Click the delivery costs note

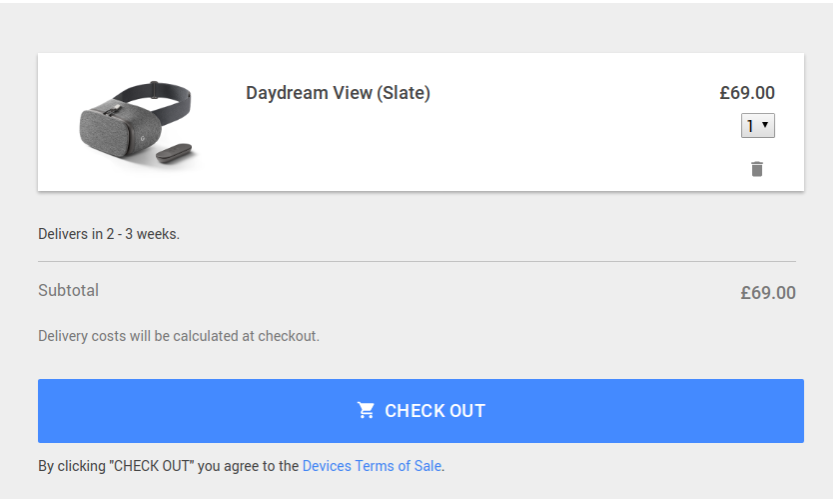(x=179, y=336)
